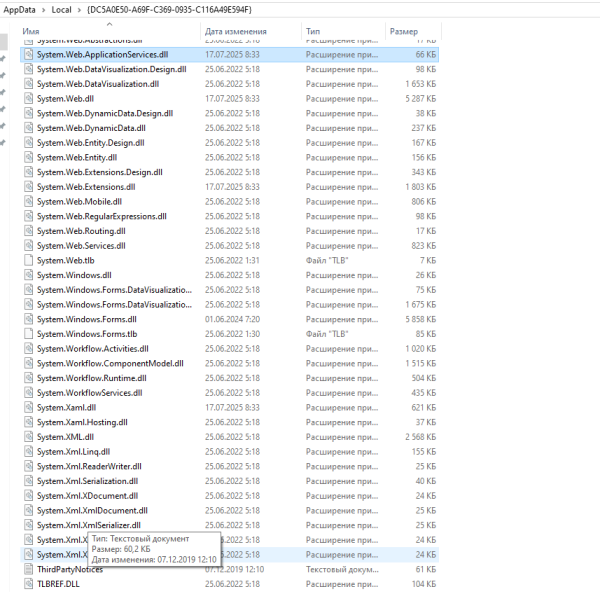
Task: Open dropdown chevron after AppData breadcrumb
Action: click(x=43, y=10)
